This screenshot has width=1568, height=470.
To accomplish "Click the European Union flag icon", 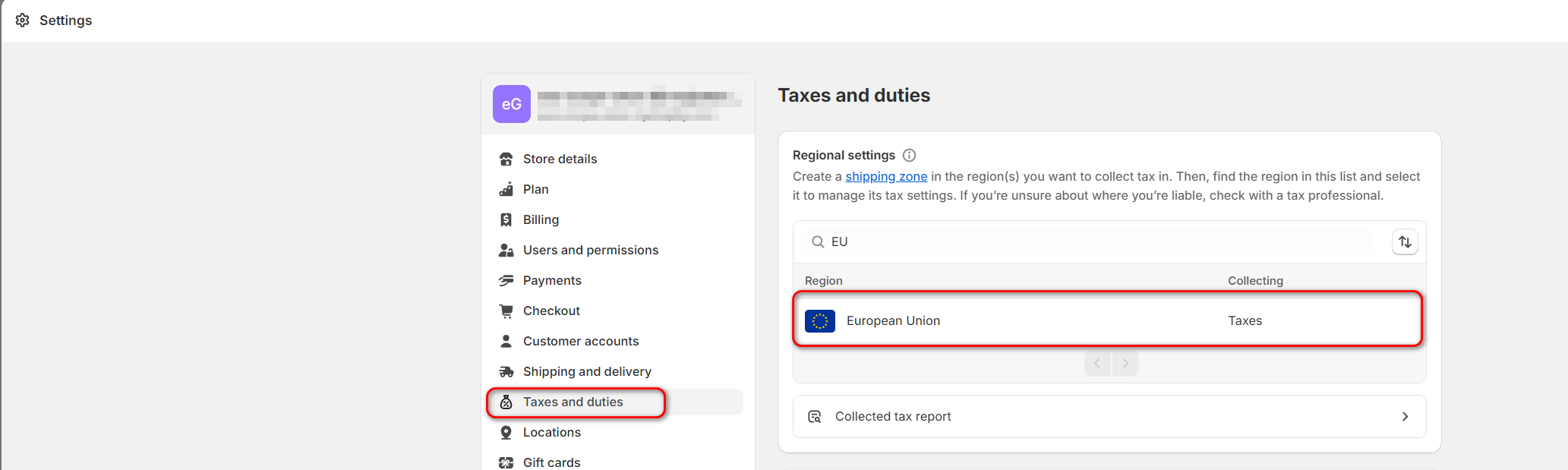I will [819, 321].
